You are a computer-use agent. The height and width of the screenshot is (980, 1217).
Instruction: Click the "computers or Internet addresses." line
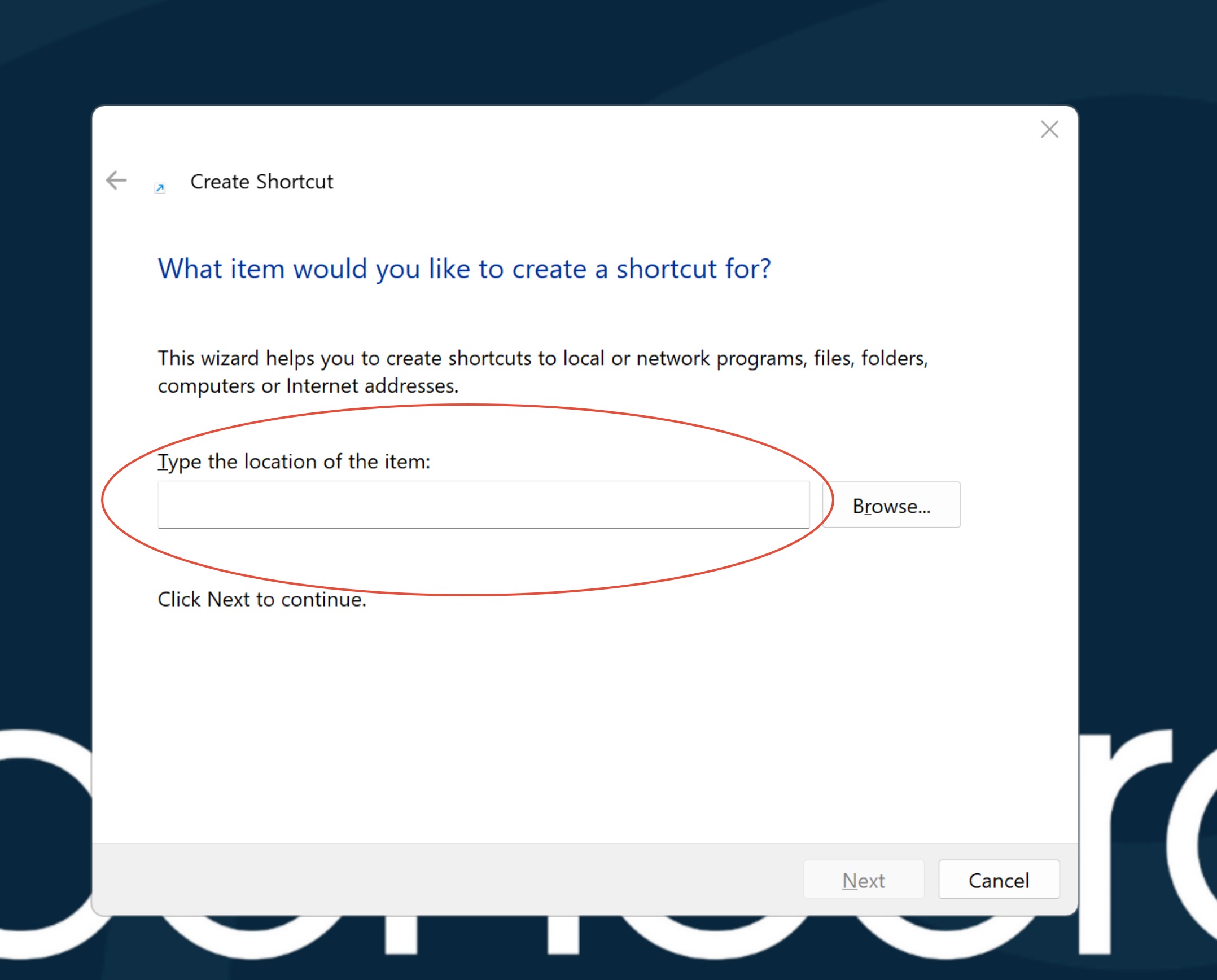(308, 386)
